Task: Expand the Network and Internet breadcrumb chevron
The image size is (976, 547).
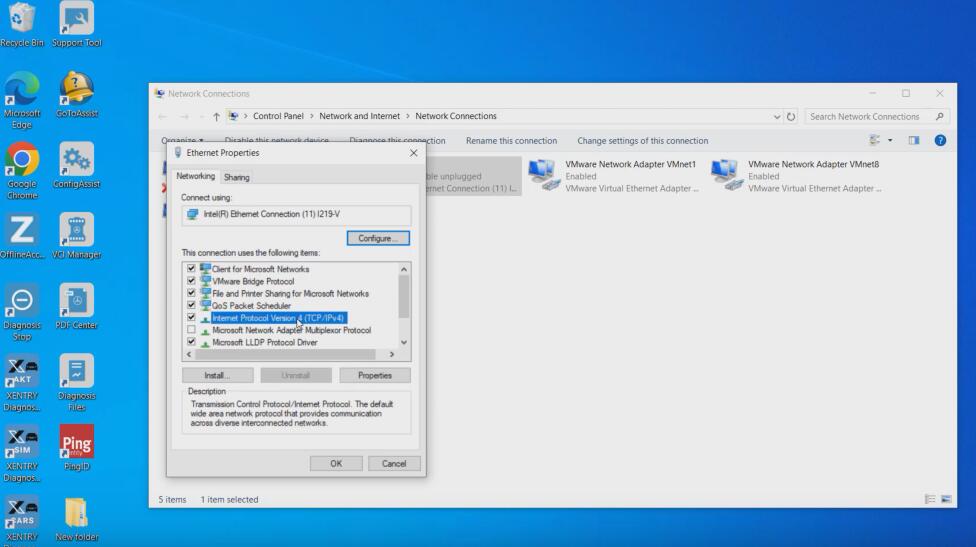Action: 408,116
